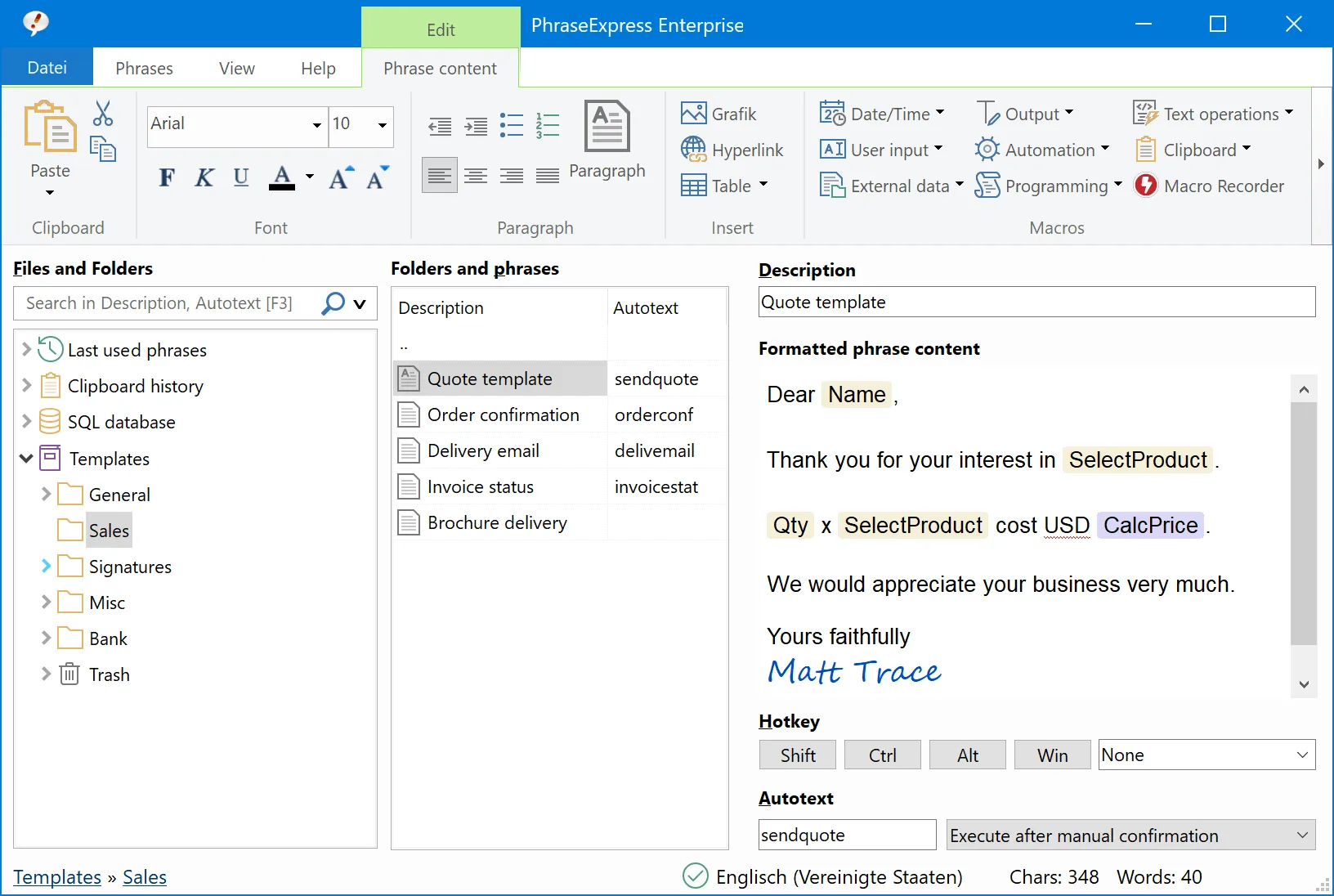Apply center text alignment
This screenshot has width=1334, height=896.
(x=475, y=176)
